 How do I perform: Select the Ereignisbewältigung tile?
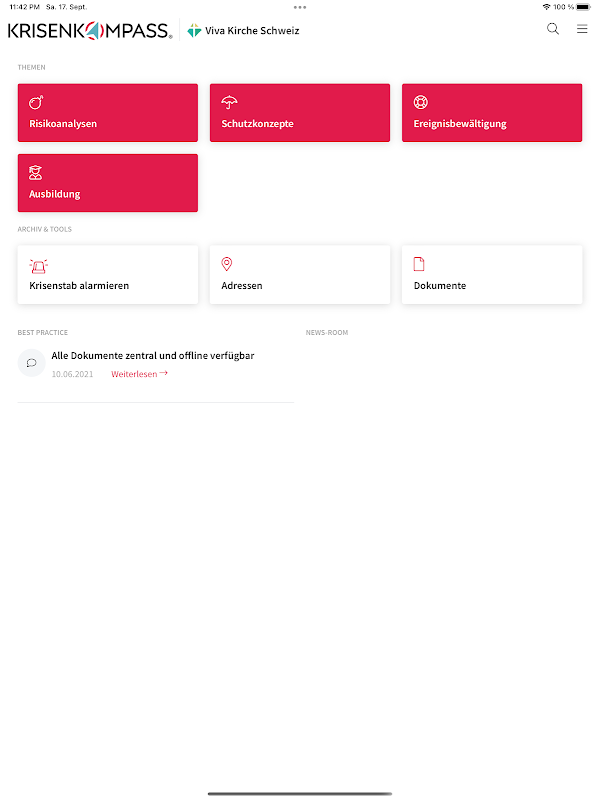coord(492,113)
